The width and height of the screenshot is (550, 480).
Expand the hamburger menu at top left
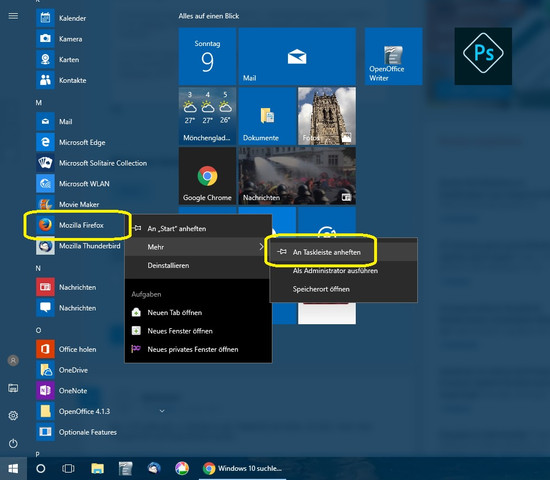13,16
